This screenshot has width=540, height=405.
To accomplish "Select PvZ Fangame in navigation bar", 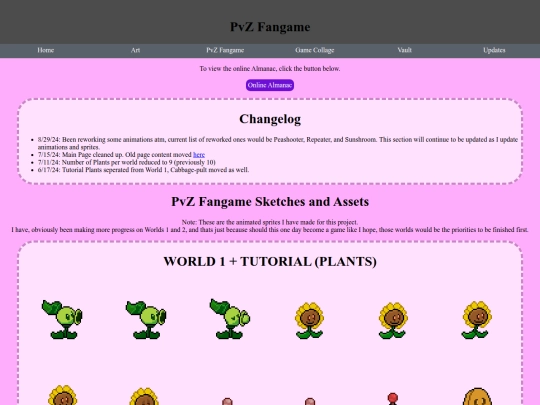I will coord(225,50).
